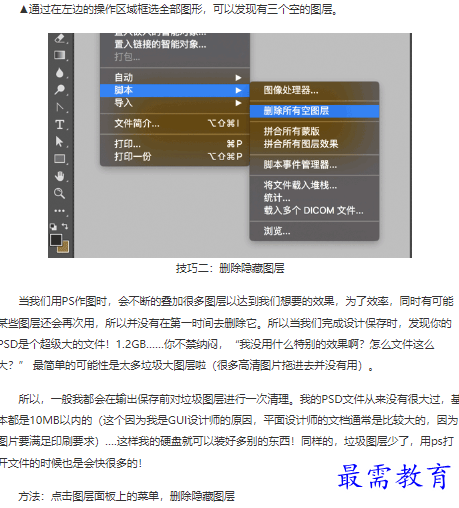This screenshot has height=508, width=459.
Task: Click the greyed 打包... menu item
Action: point(175,57)
